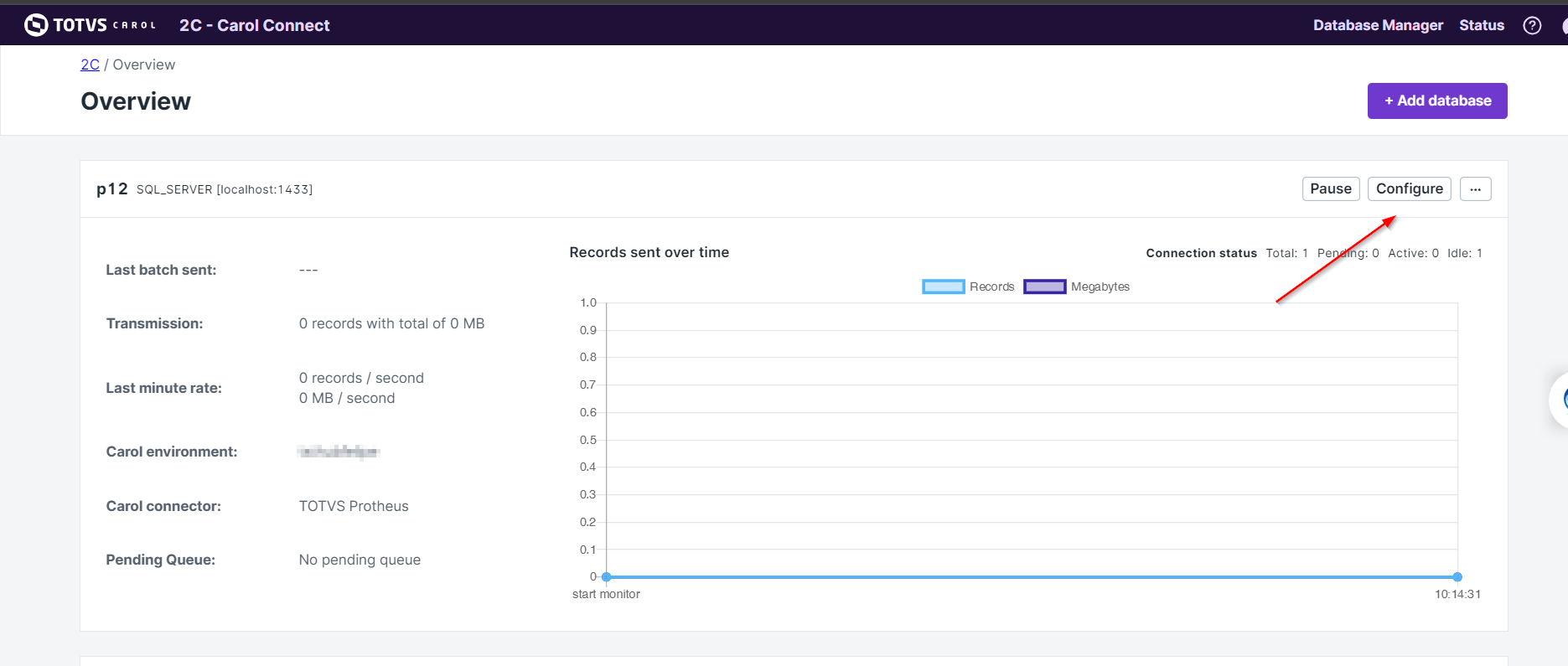Image resolution: width=1568 pixels, height=666 pixels.
Task: Click the Overview breadcrumb text
Action: click(144, 65)
